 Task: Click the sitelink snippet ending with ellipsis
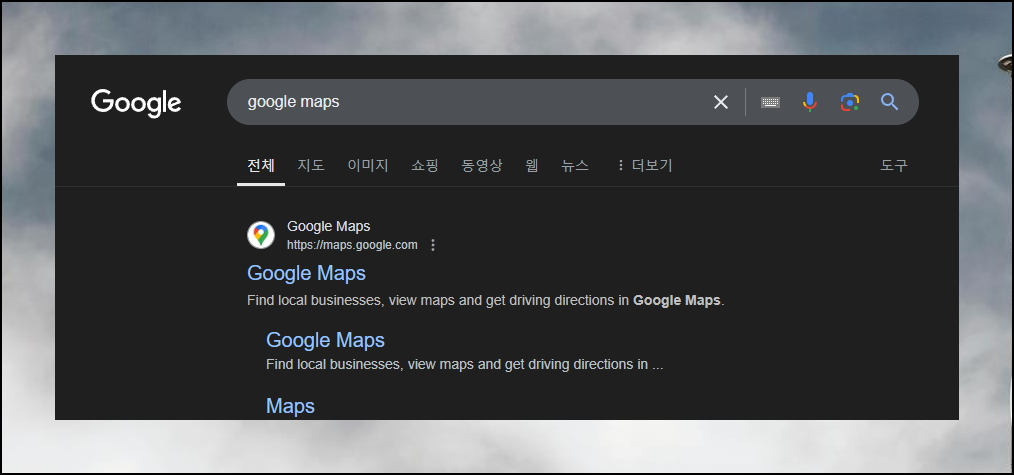464,364
